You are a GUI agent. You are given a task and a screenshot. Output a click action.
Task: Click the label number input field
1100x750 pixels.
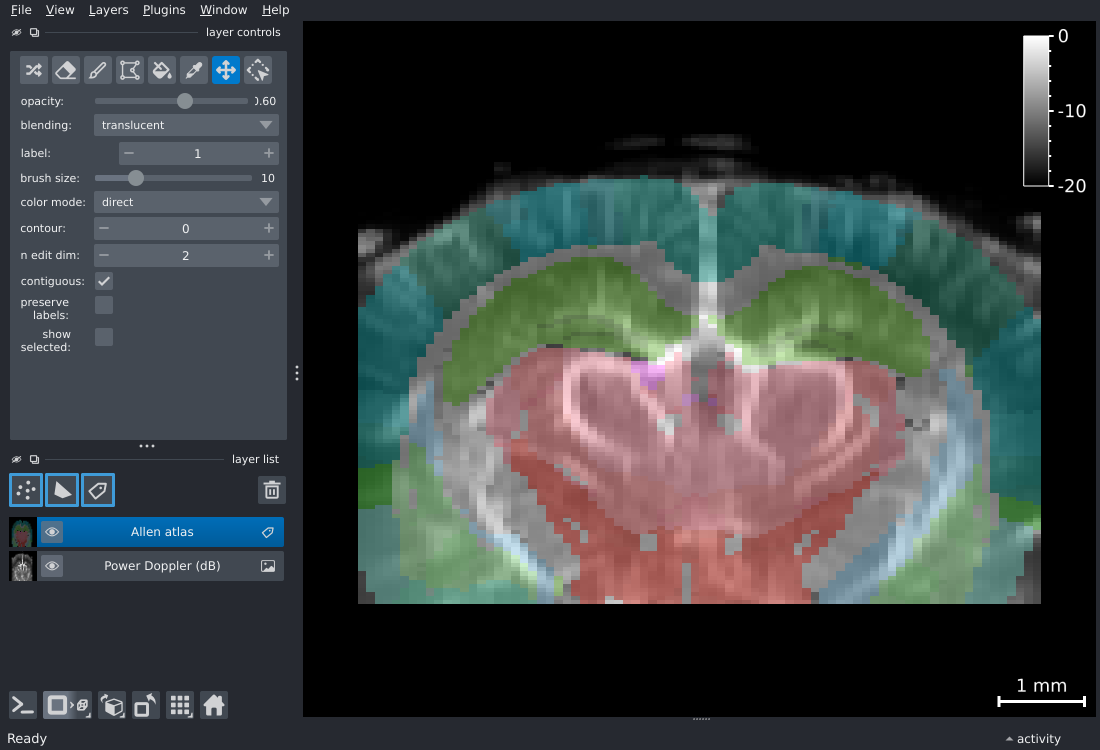coord(199,153)
